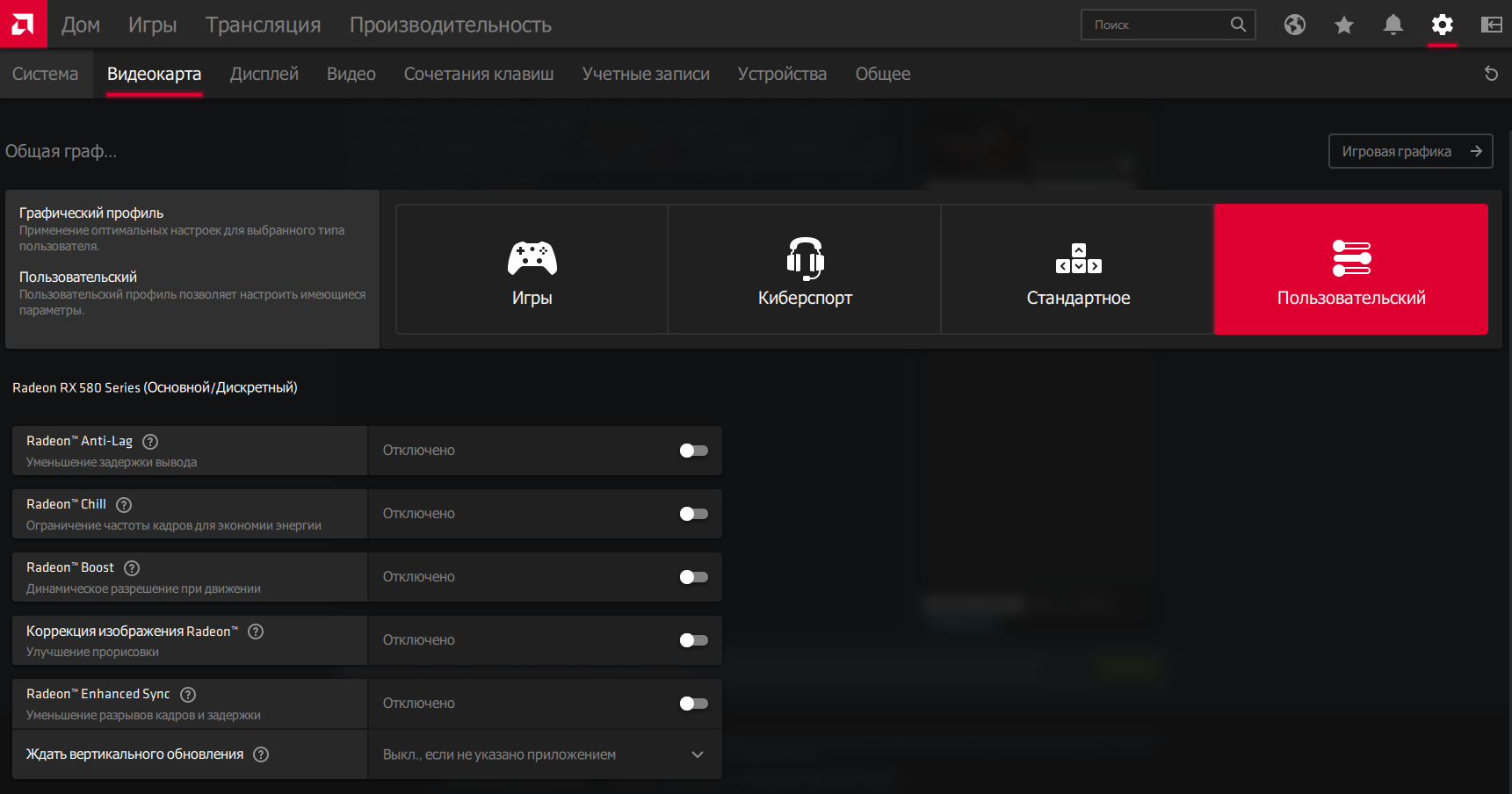This screenshot has width=1512, height=794.
Task: Open the Игры top menu
Action: point(153,25)
